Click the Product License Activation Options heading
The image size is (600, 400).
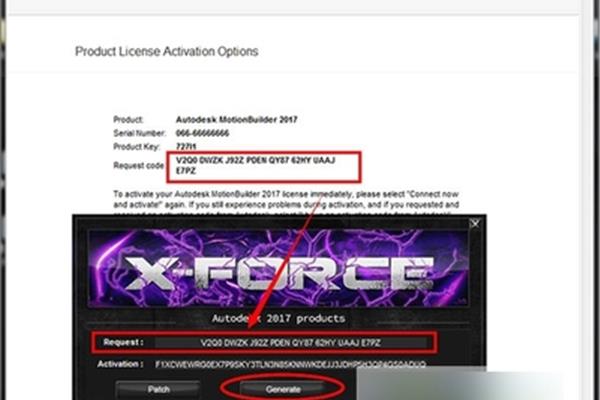coord(166,51)
